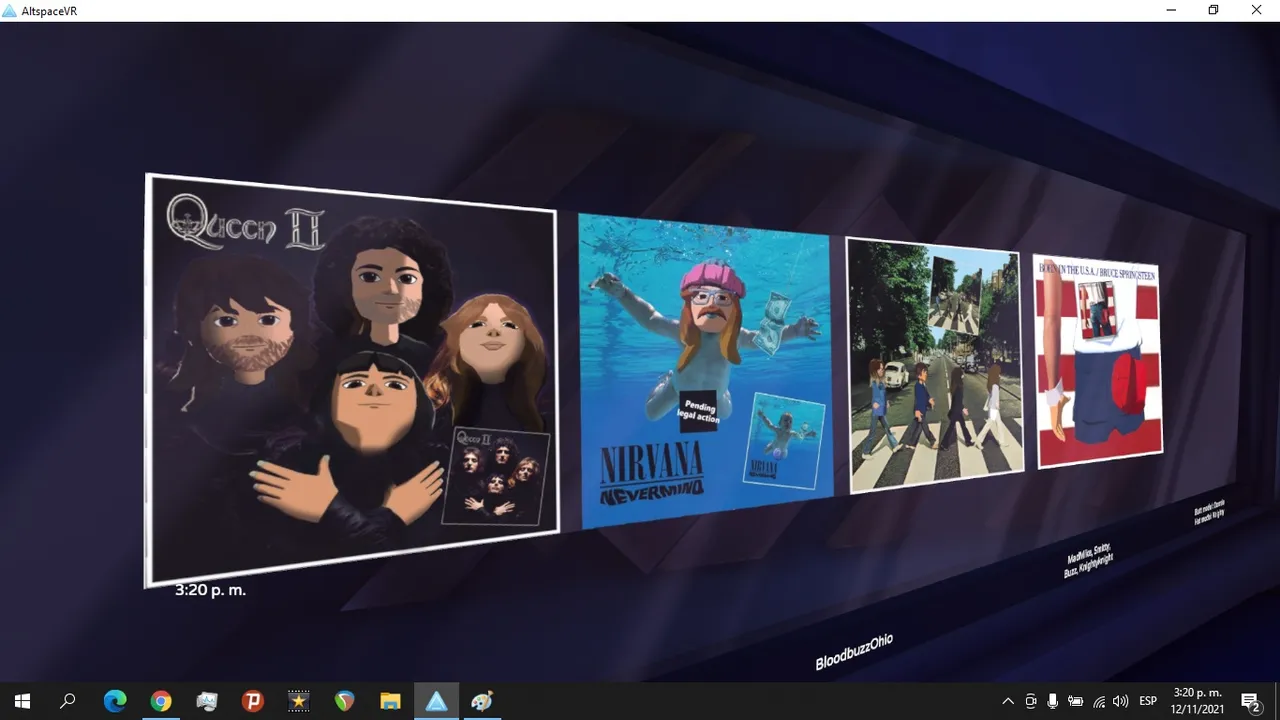
Task: Click the 'NIRVANA NEVERMIND' title text
Action: pyautogui.click(x=651, y=473)
